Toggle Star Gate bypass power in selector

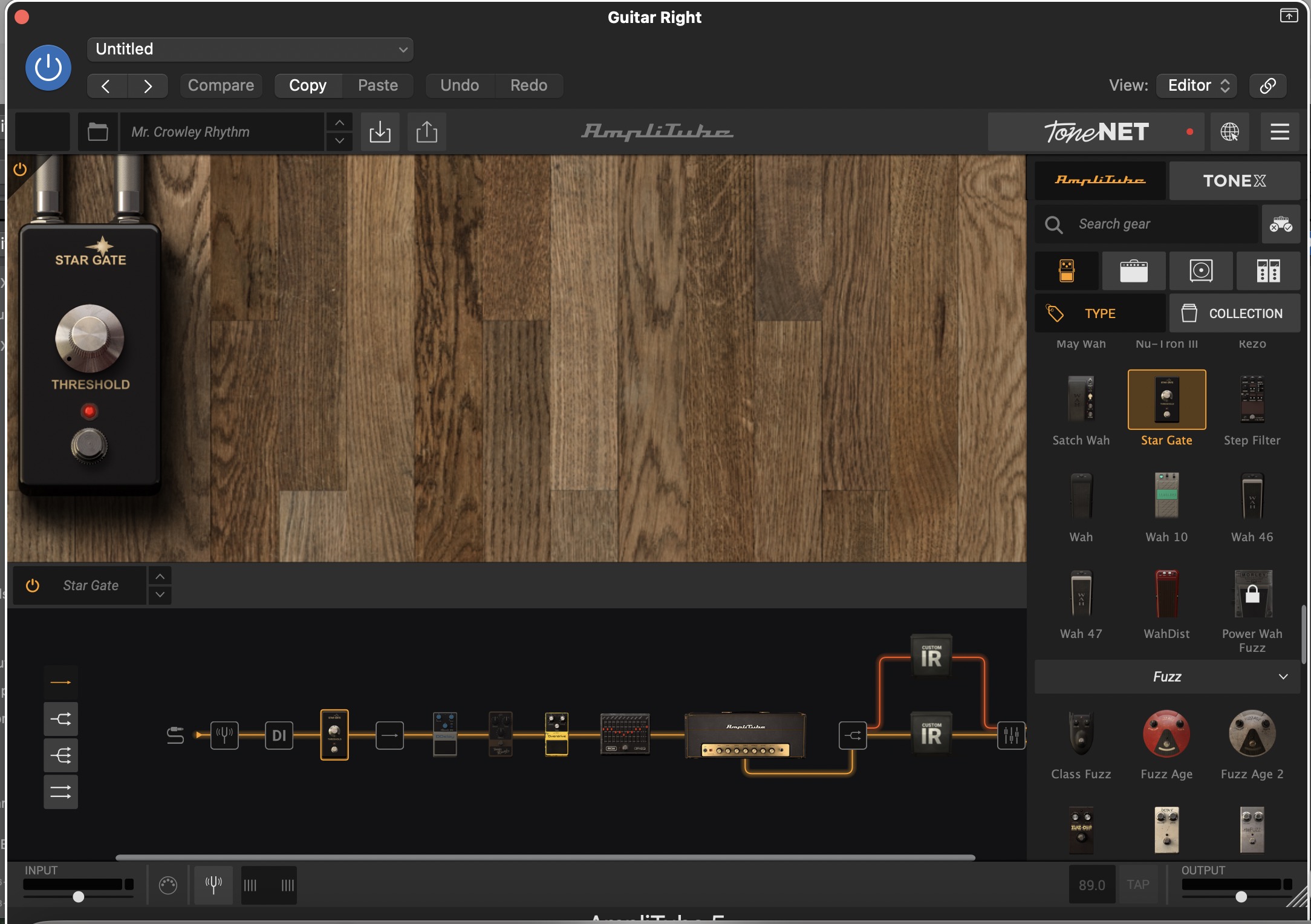pos(33,585)
